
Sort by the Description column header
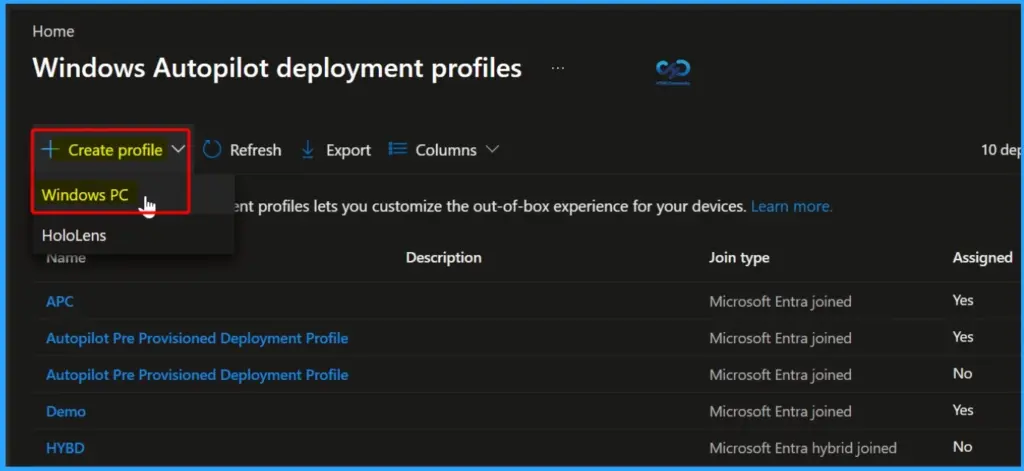pyautogui.click(x=444, y=258)
